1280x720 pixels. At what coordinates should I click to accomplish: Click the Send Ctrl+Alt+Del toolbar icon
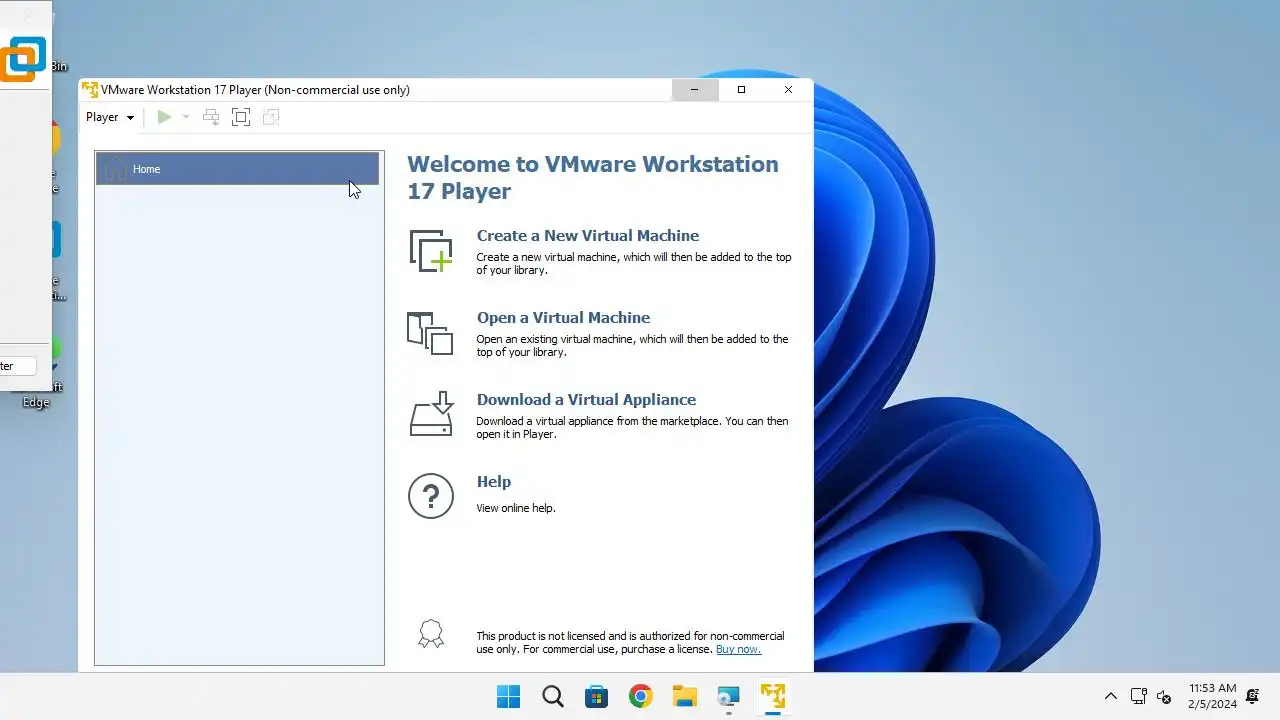[211, 117]
